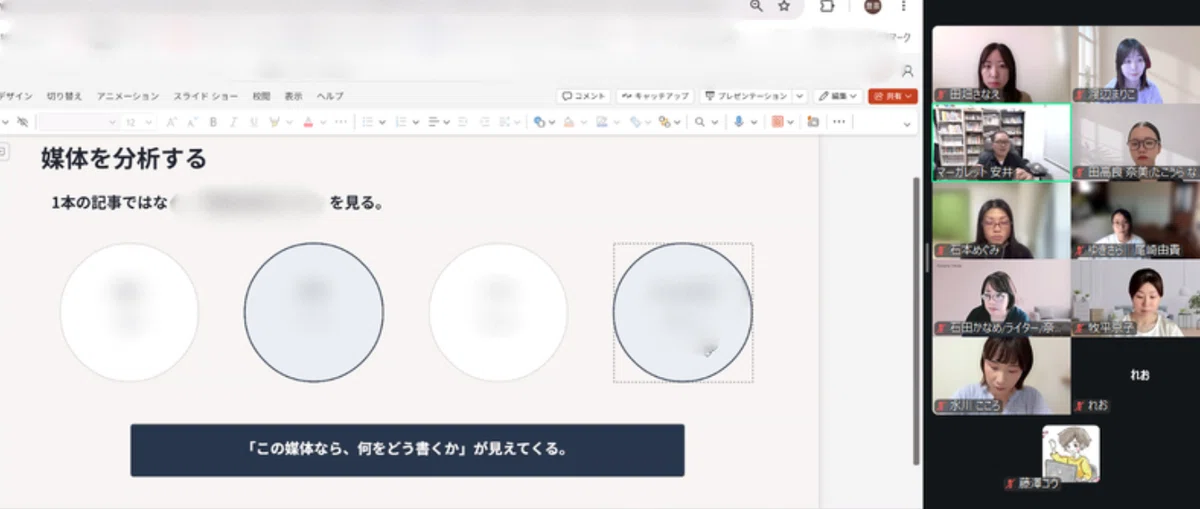
Task: Click the arrange shapes icon
Action: (x=664, y=122)
